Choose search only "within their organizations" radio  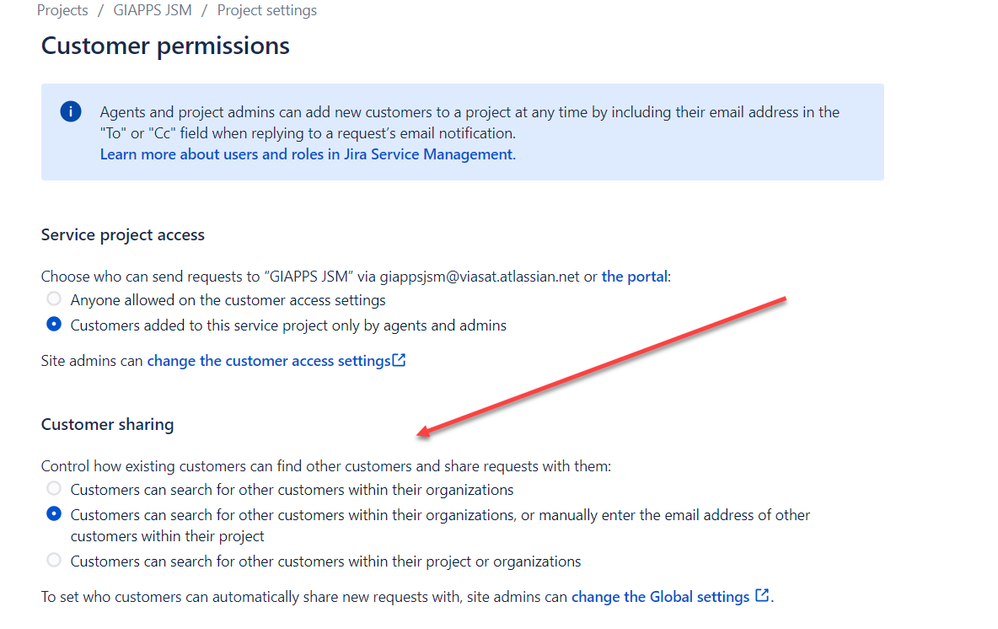[54, 490]
